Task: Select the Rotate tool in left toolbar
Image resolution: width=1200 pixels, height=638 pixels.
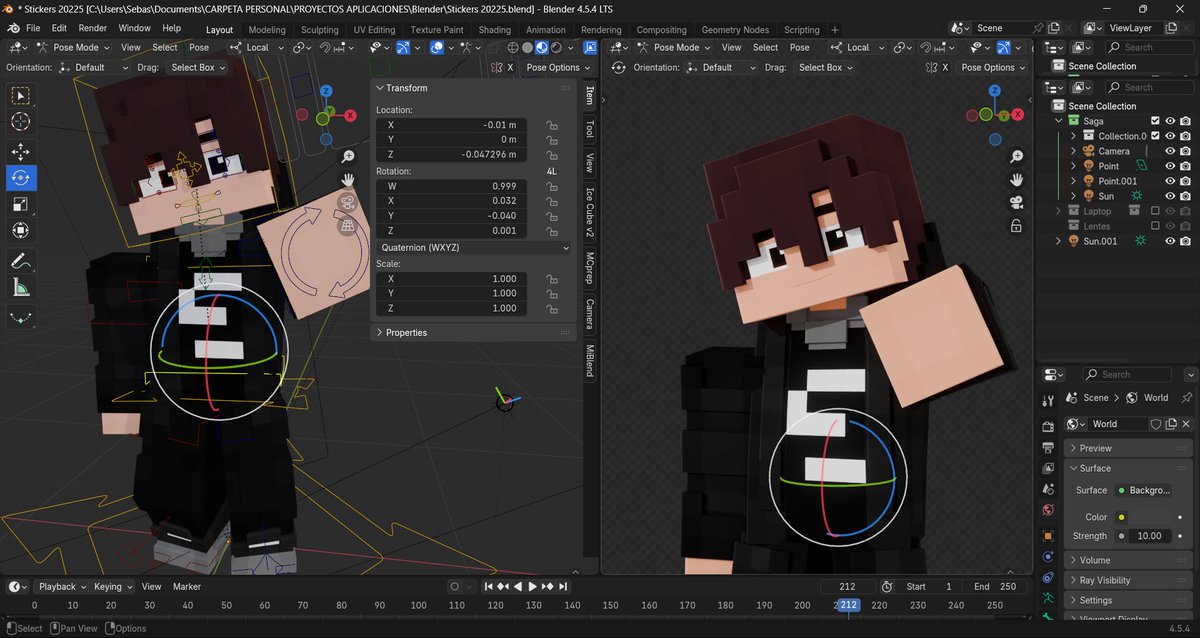Action: pyautogui.click(x=21, y=178)
